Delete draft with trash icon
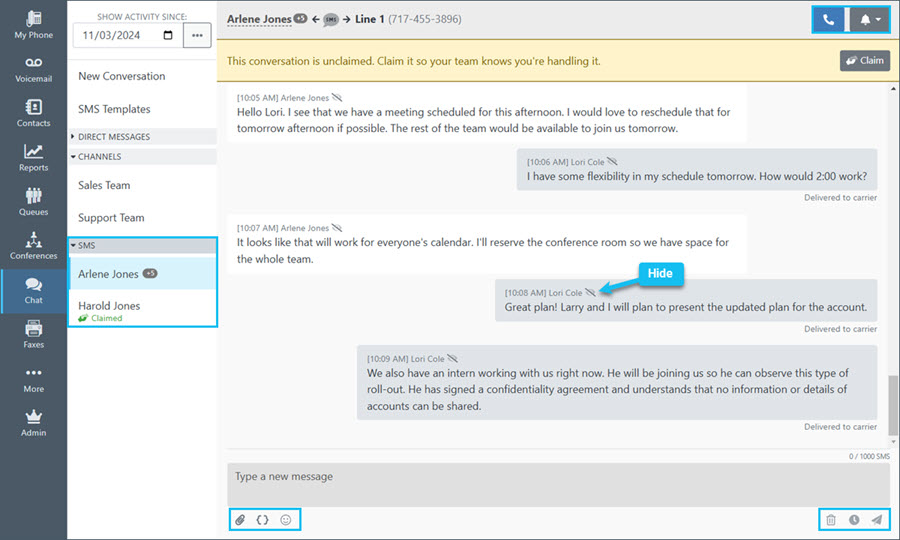Viewport: 900px width, 540px height. pos(831,520)
